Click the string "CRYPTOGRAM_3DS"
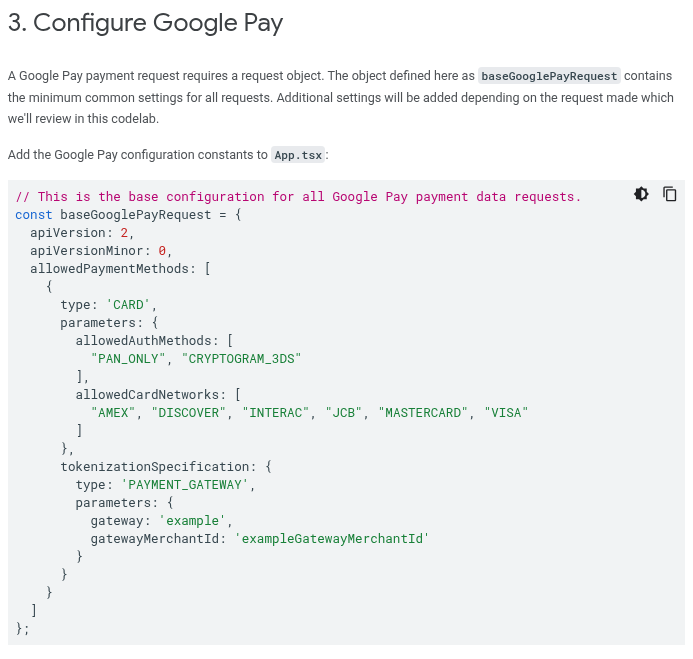The height and width of the screenshot is (659, 693). [x=241, y=359]
